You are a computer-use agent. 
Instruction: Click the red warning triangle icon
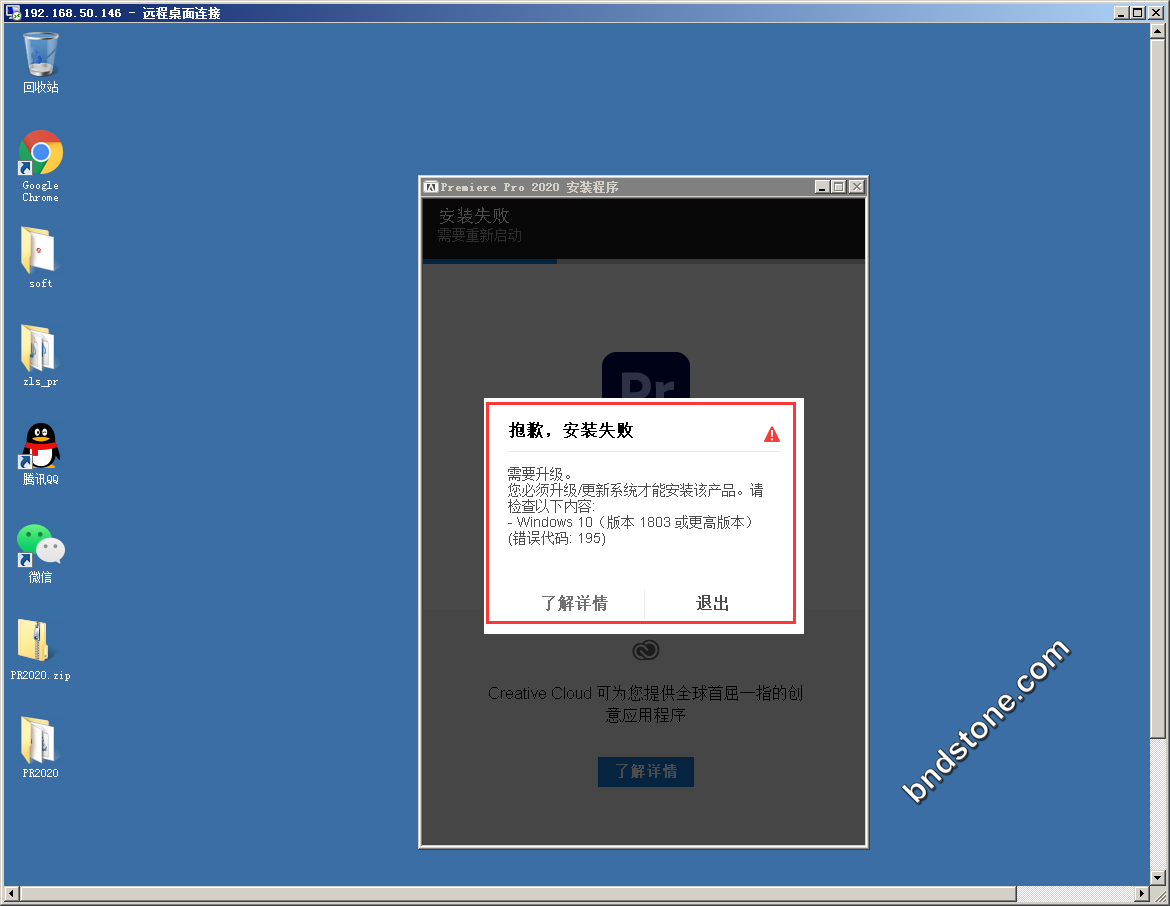click(x=772, y=434)
